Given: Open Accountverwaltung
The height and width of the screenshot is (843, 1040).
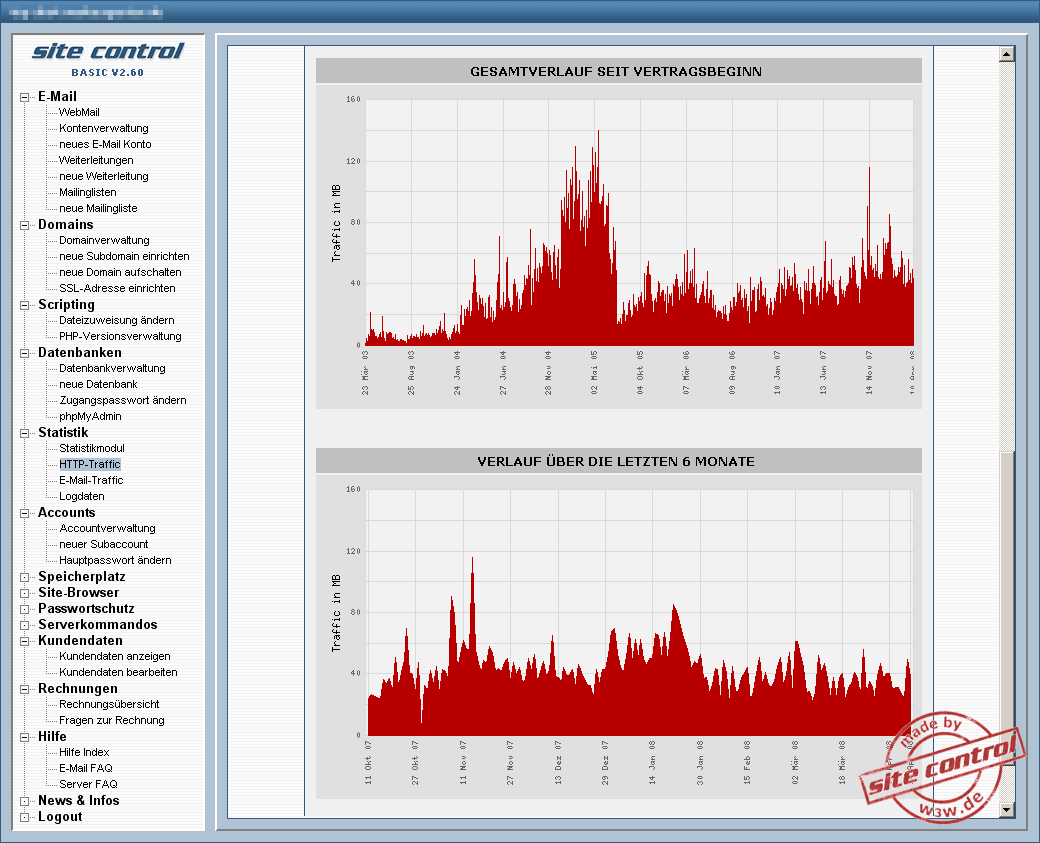Looking at the screenshot, I should (107, 528).
